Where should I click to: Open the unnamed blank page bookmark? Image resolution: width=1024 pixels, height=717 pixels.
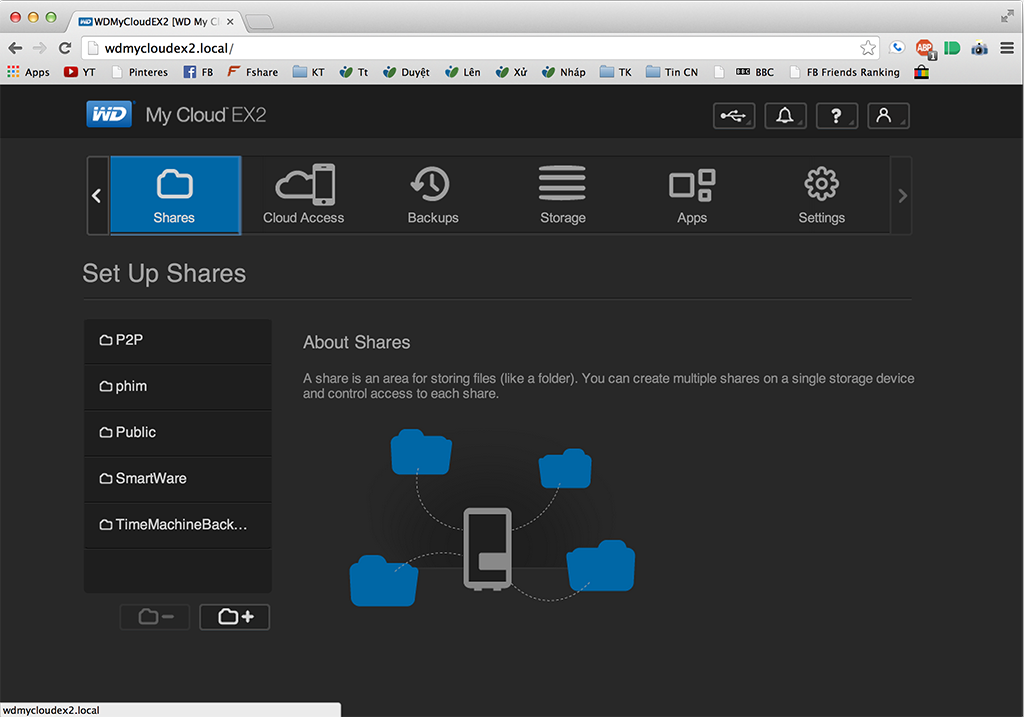pyautogui.click(x=719, y=72)
